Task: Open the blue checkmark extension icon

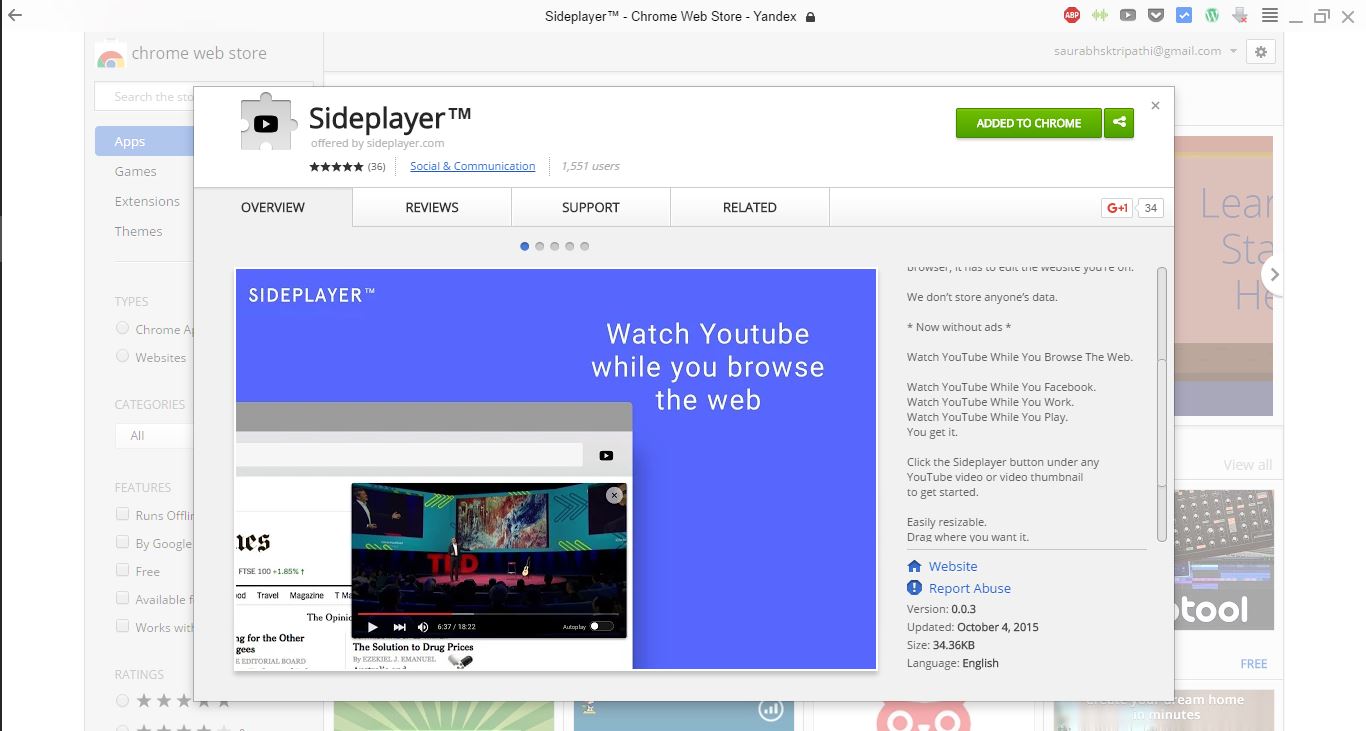Action: coord(1184,15)
